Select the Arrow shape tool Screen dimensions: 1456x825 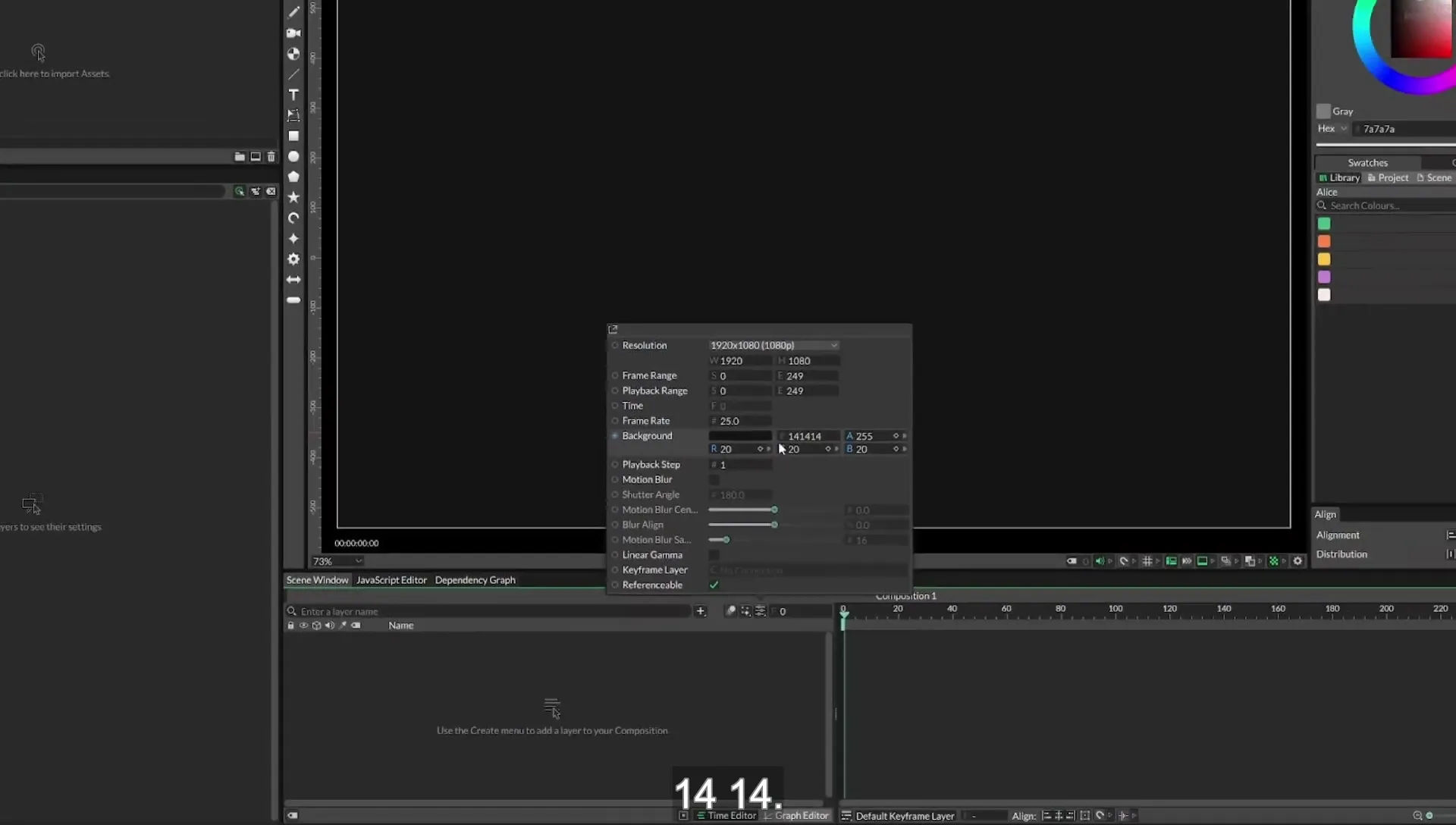coord(293,280)
